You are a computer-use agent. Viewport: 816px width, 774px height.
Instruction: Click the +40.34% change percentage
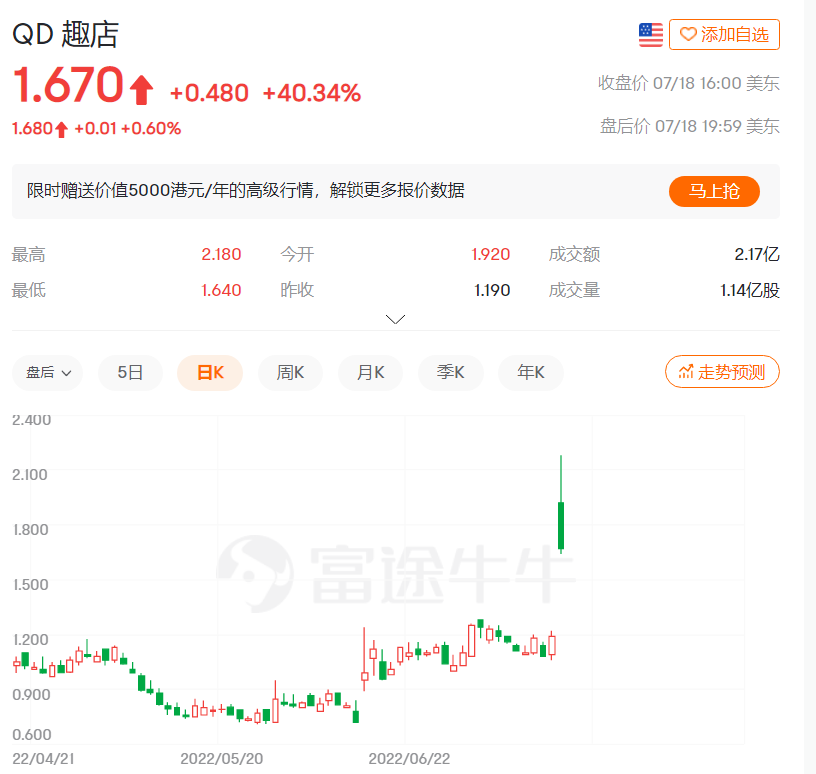[x=312, y=93]
